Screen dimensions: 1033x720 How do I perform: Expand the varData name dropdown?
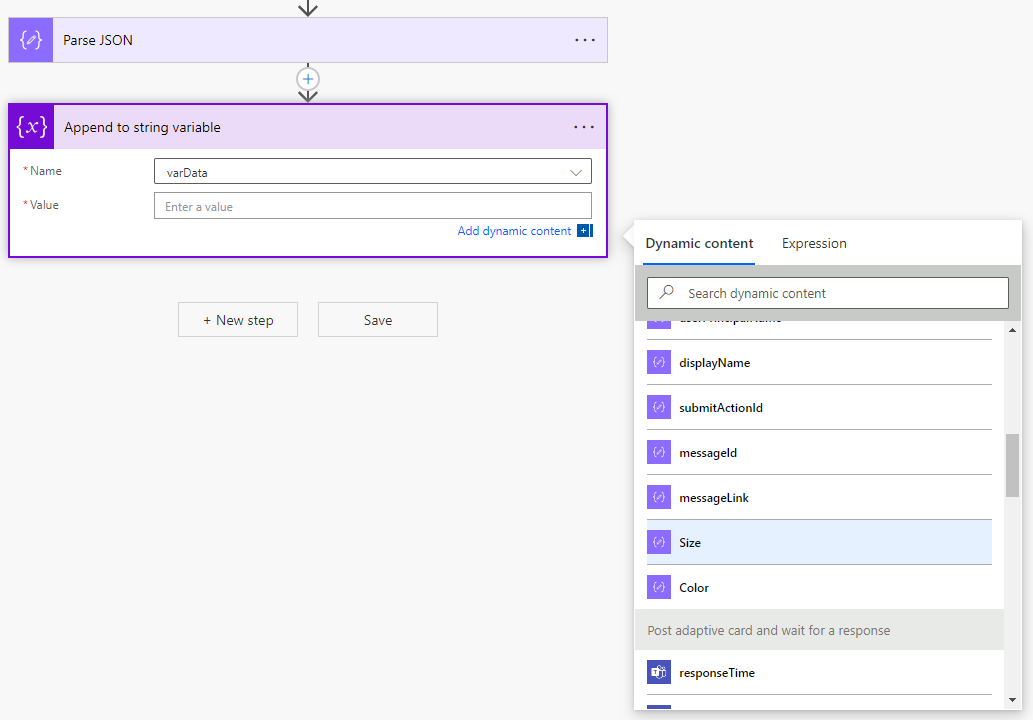[575, 172]
